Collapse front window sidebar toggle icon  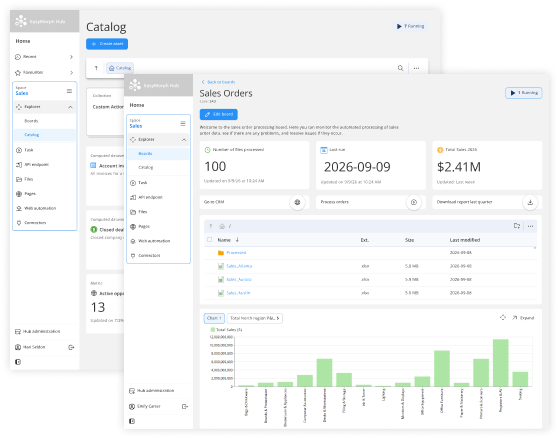132,421
